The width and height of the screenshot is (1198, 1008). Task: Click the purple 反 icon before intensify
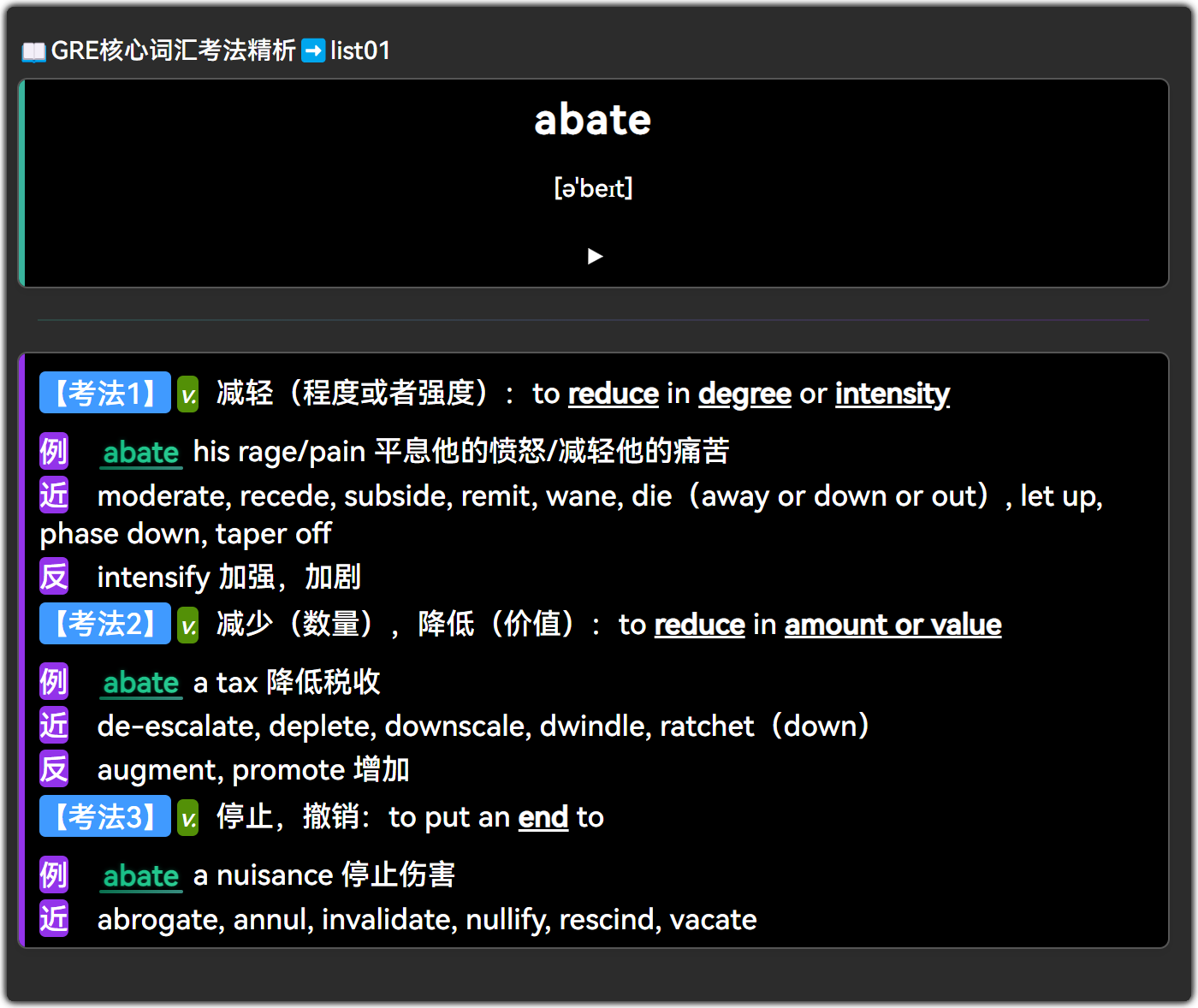(54, 577)
